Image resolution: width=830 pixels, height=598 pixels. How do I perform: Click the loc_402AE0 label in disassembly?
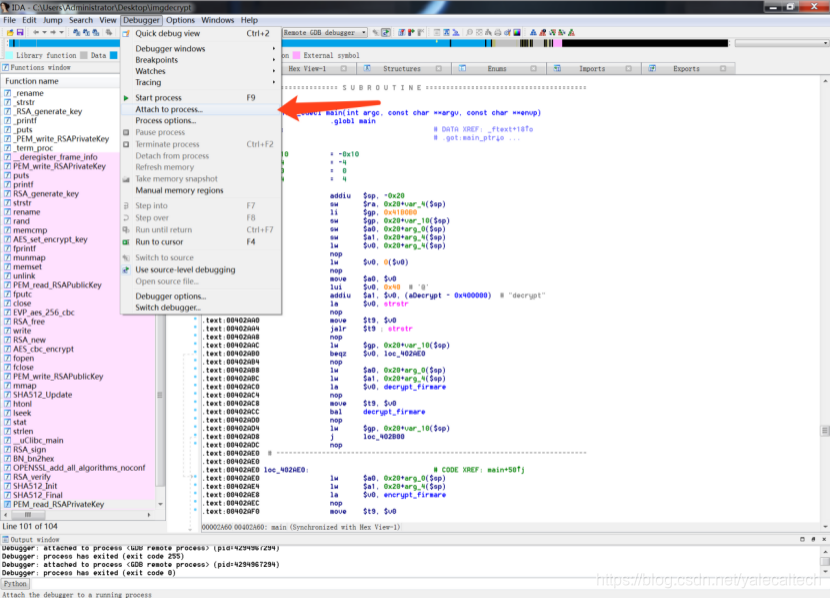pos(285,470)
